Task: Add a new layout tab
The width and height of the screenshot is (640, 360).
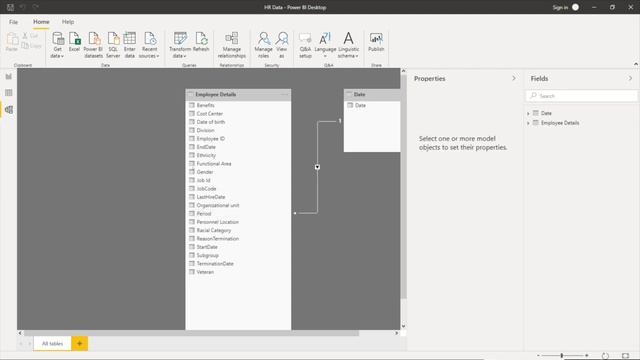Action: [x=80, y=344]
